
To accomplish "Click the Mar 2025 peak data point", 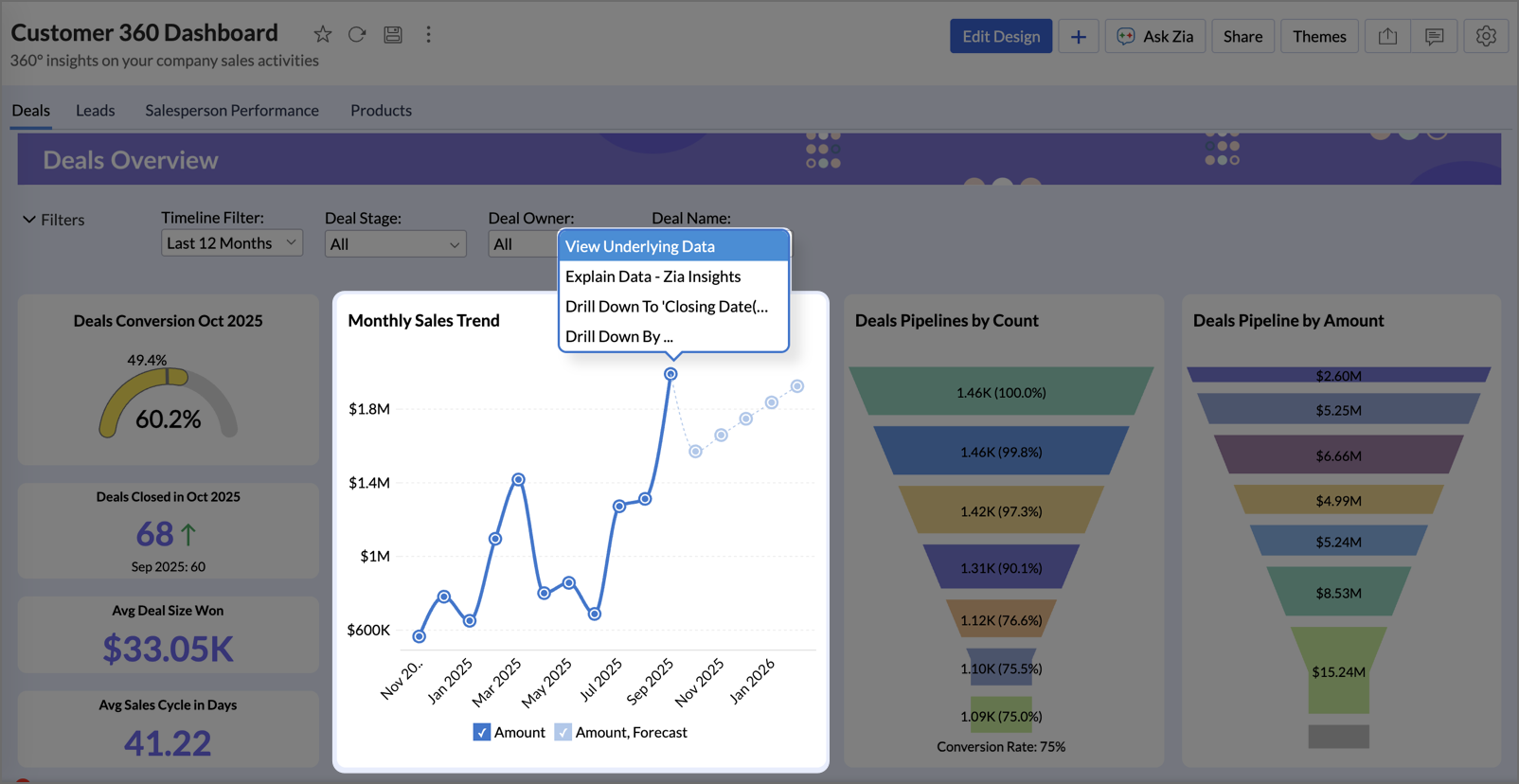I will tap(518, 480).
